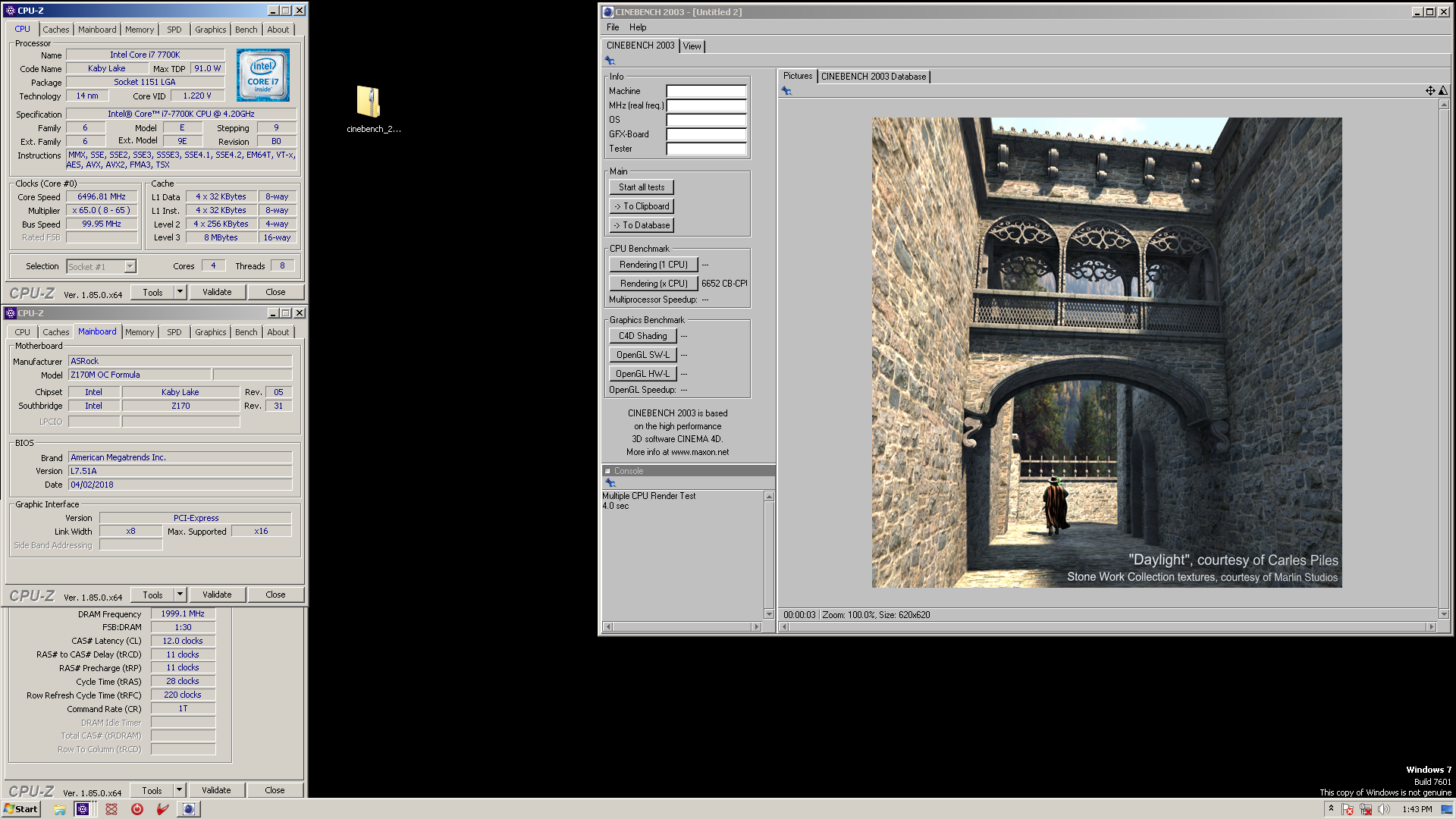Click the Tester input field
This screenshot has height=819, width=1456.
click(x=706, y=149)
